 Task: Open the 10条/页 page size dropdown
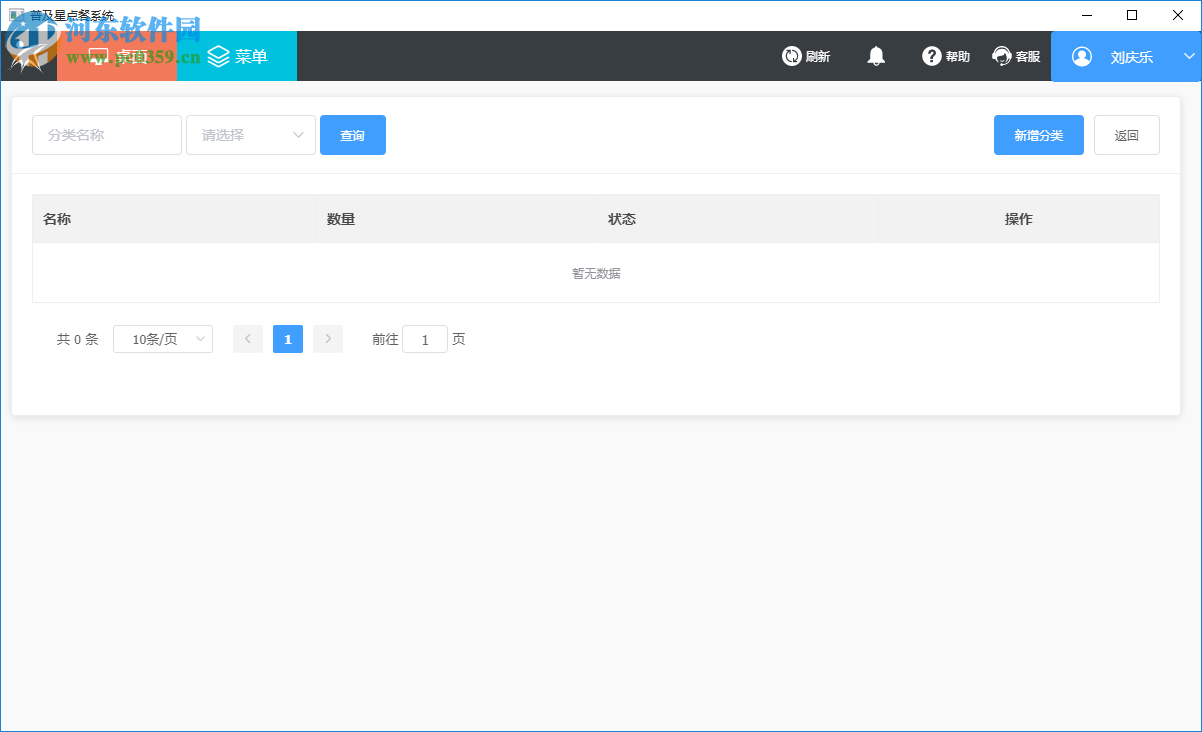coord(162,339)
